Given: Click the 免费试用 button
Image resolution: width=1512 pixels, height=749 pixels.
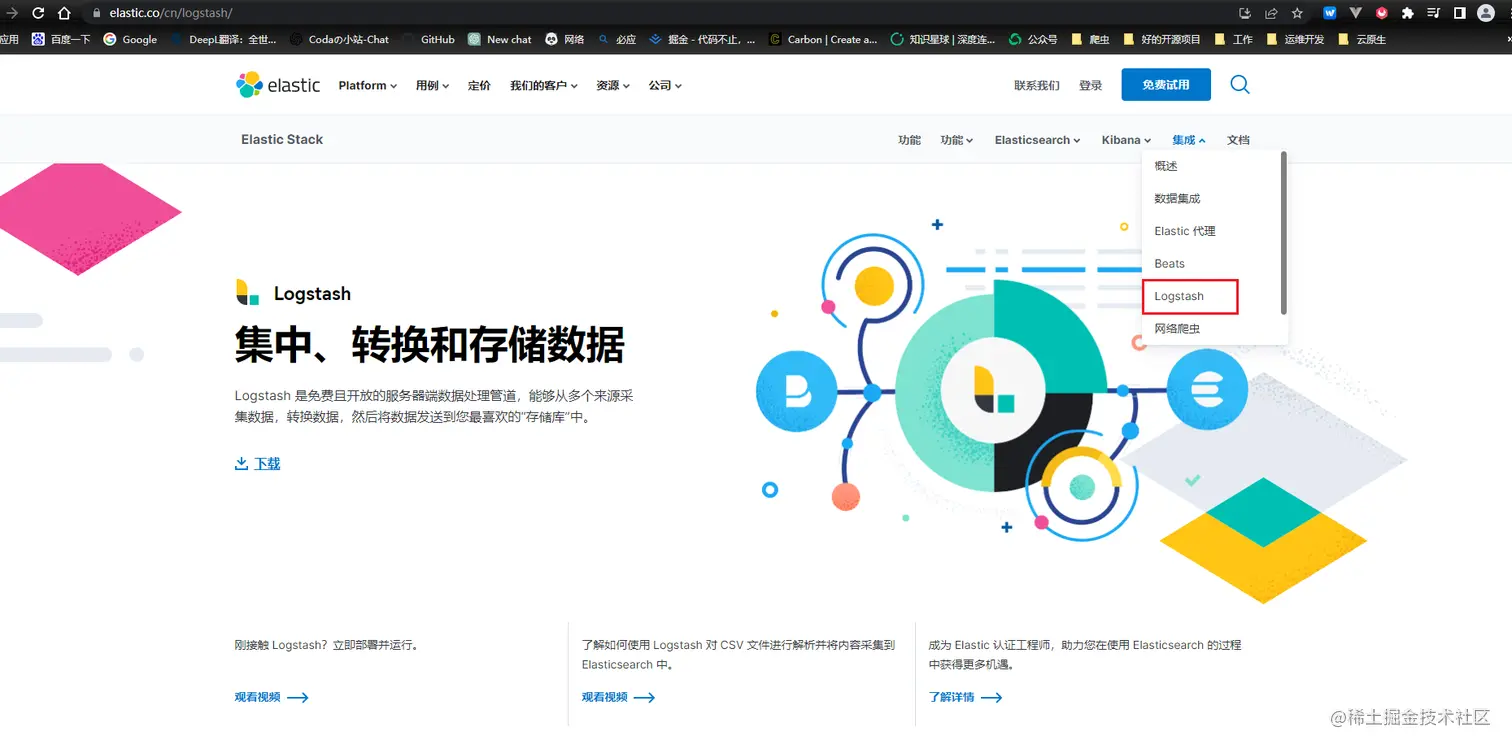Looking at the screenshot, I should click(1166, 85).
